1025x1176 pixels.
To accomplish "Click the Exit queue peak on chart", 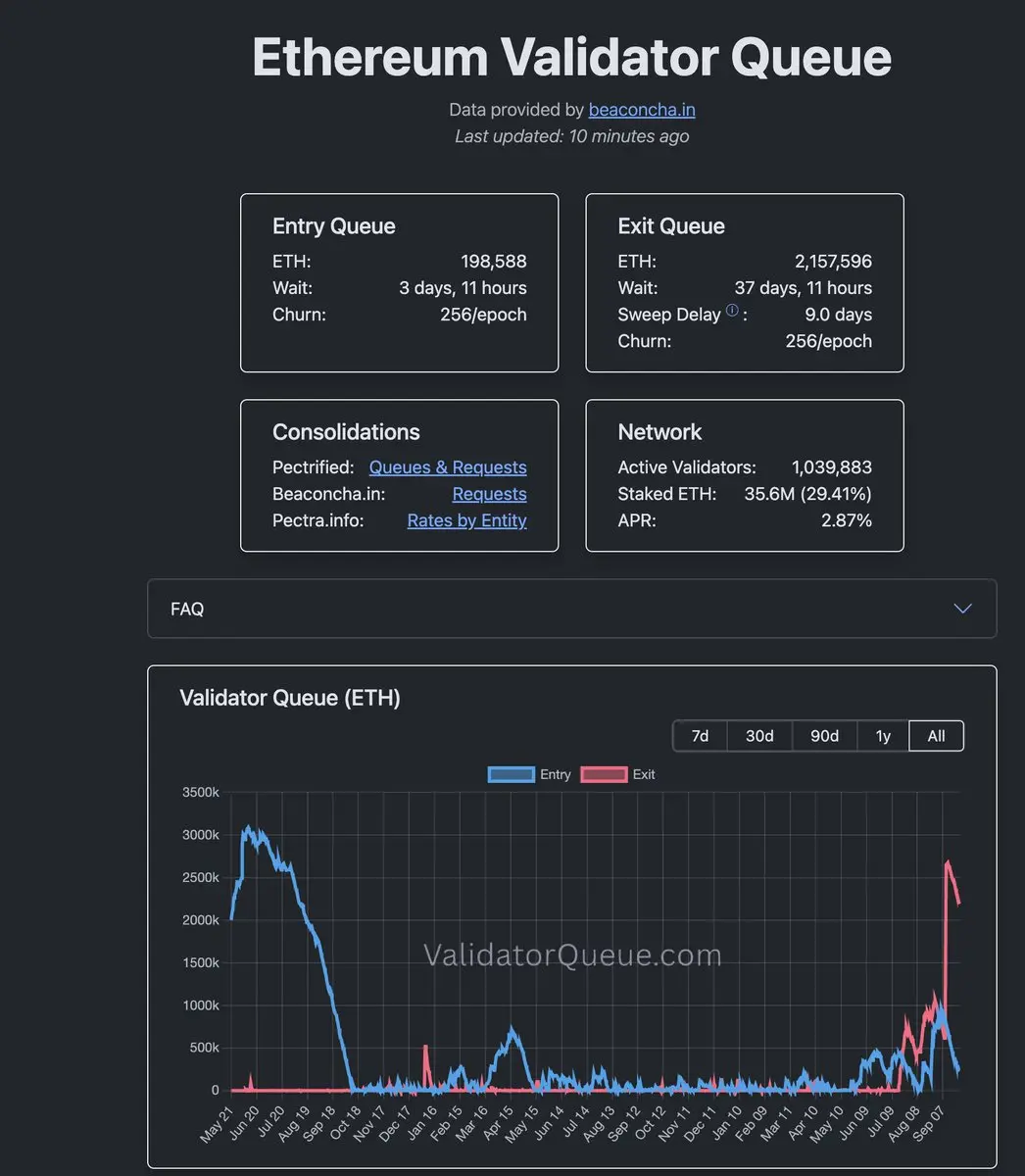I will [x=948, y=862].
